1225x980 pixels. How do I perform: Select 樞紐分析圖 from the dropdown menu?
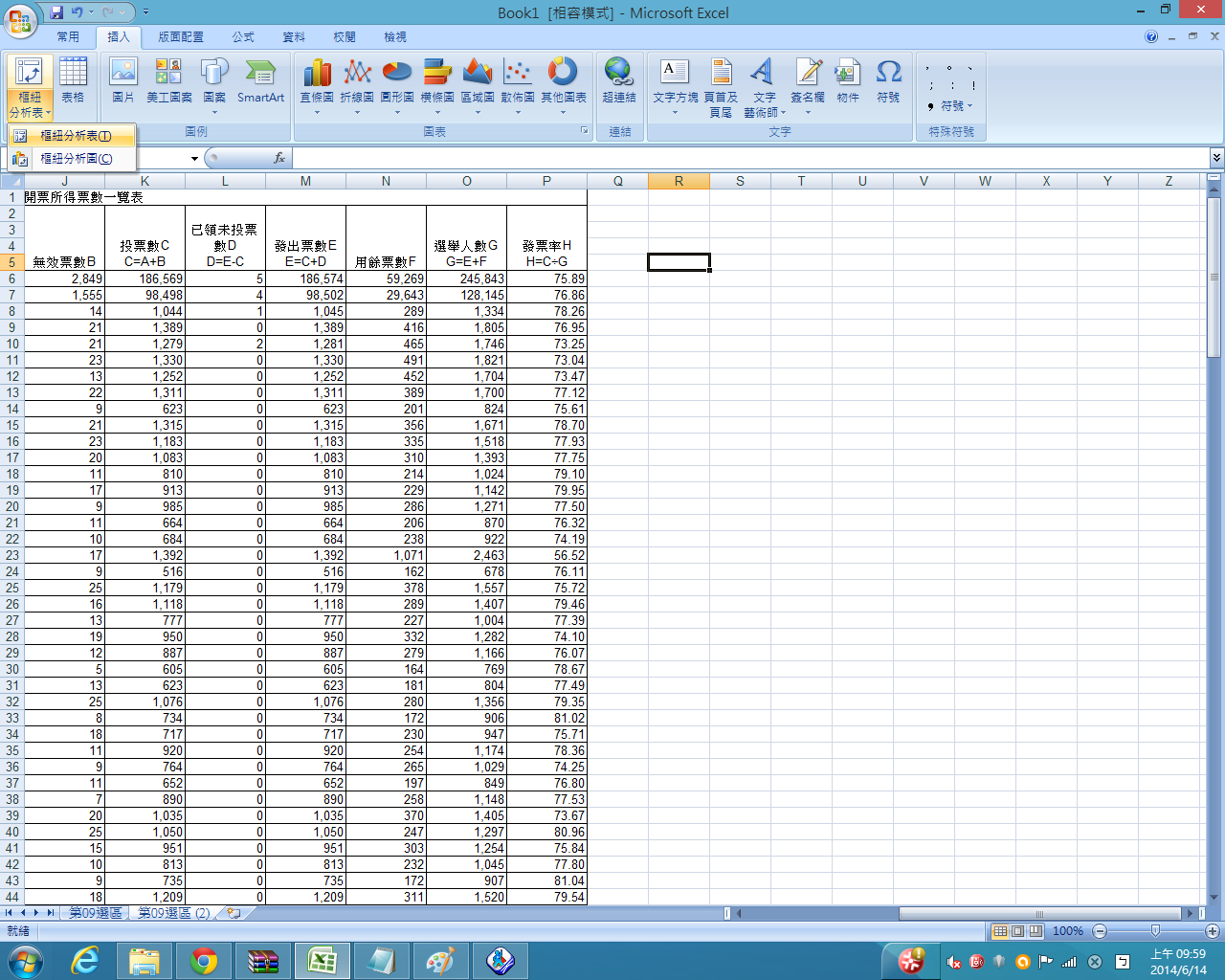pyautogui.click(x=76, y=159)
